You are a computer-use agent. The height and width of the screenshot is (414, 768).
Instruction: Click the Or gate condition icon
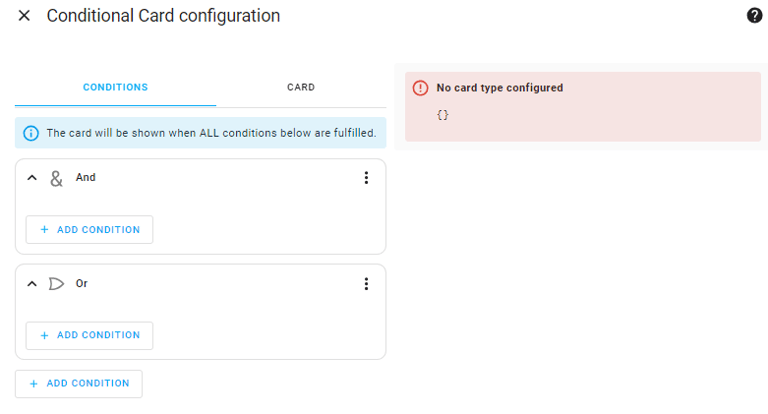56,284
